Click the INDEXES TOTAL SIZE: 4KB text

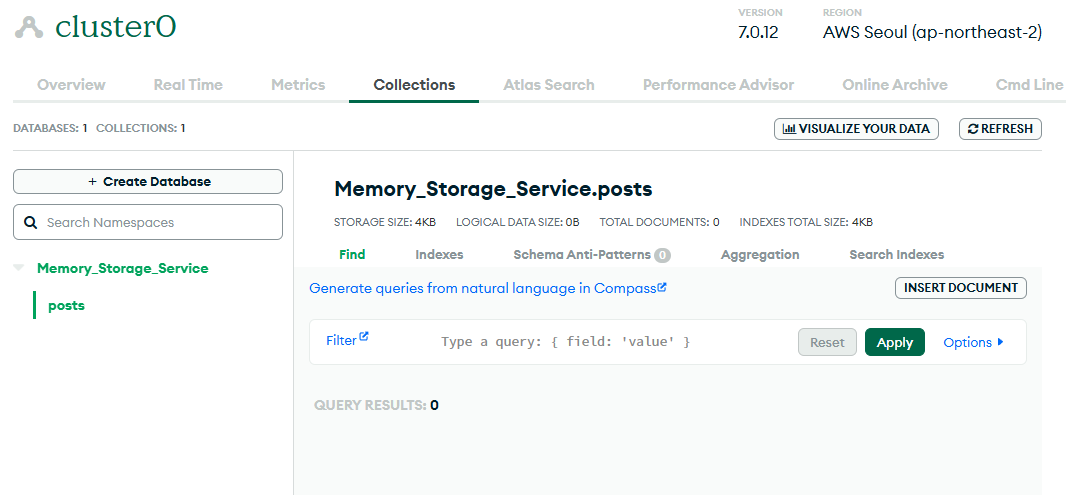[806, 222]
